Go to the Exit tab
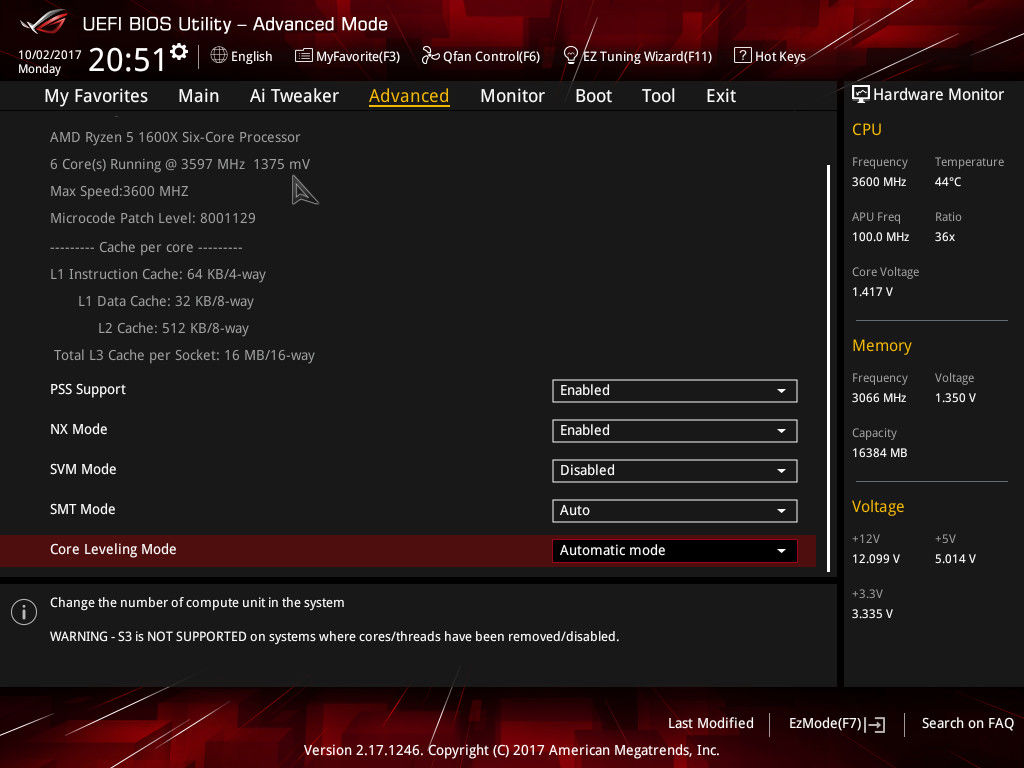 click(721, 96)
